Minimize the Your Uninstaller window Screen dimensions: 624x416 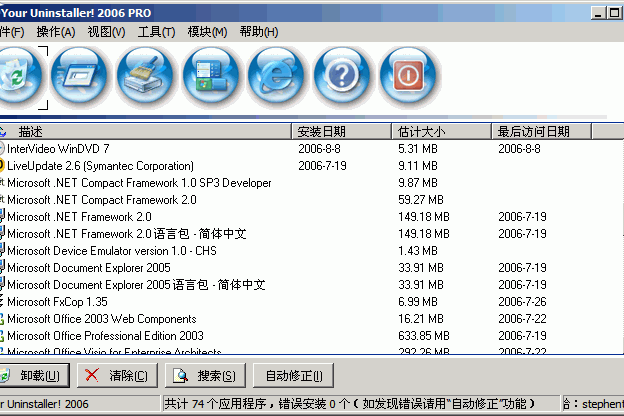[x=598, y=13]
